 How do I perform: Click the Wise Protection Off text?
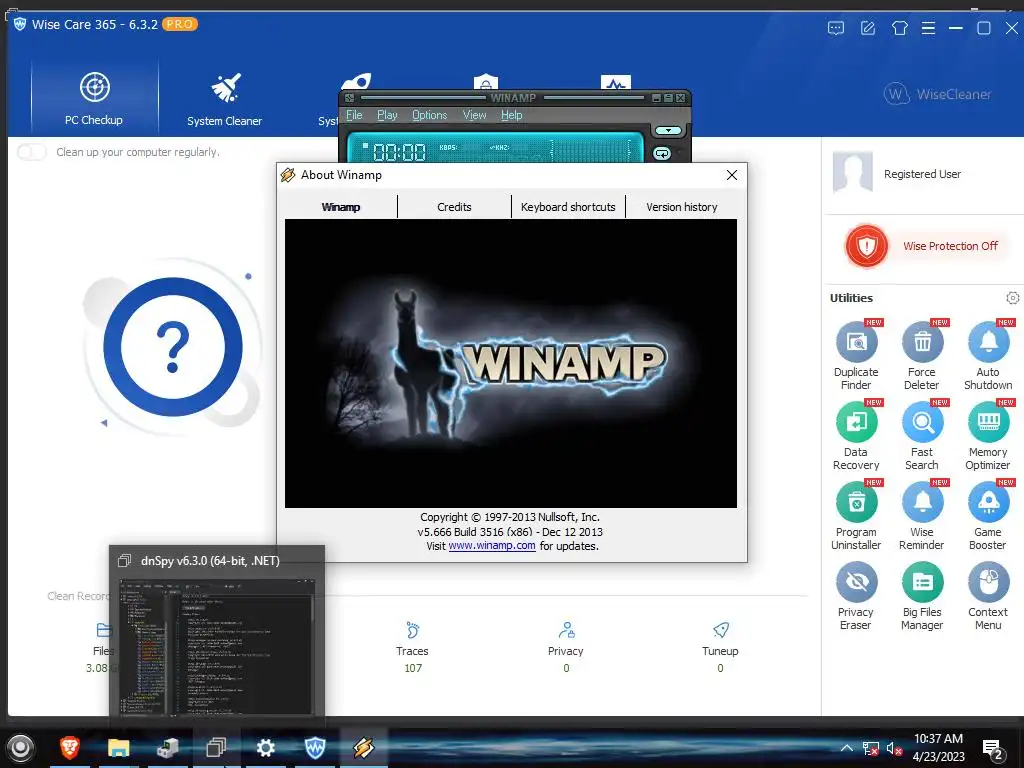point(950,246)
